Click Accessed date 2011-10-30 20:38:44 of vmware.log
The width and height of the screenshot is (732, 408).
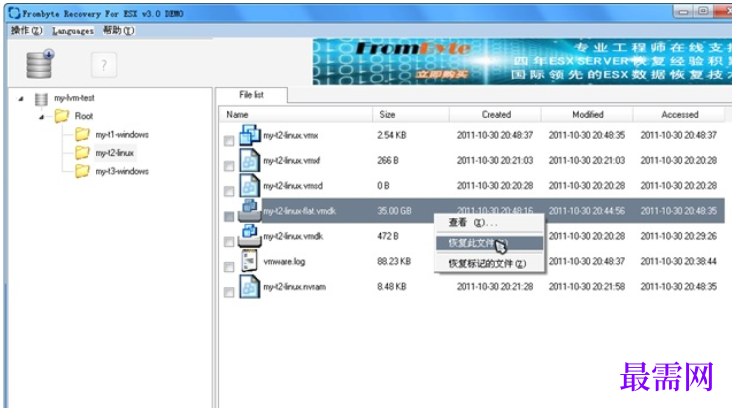tap(678, 261)
